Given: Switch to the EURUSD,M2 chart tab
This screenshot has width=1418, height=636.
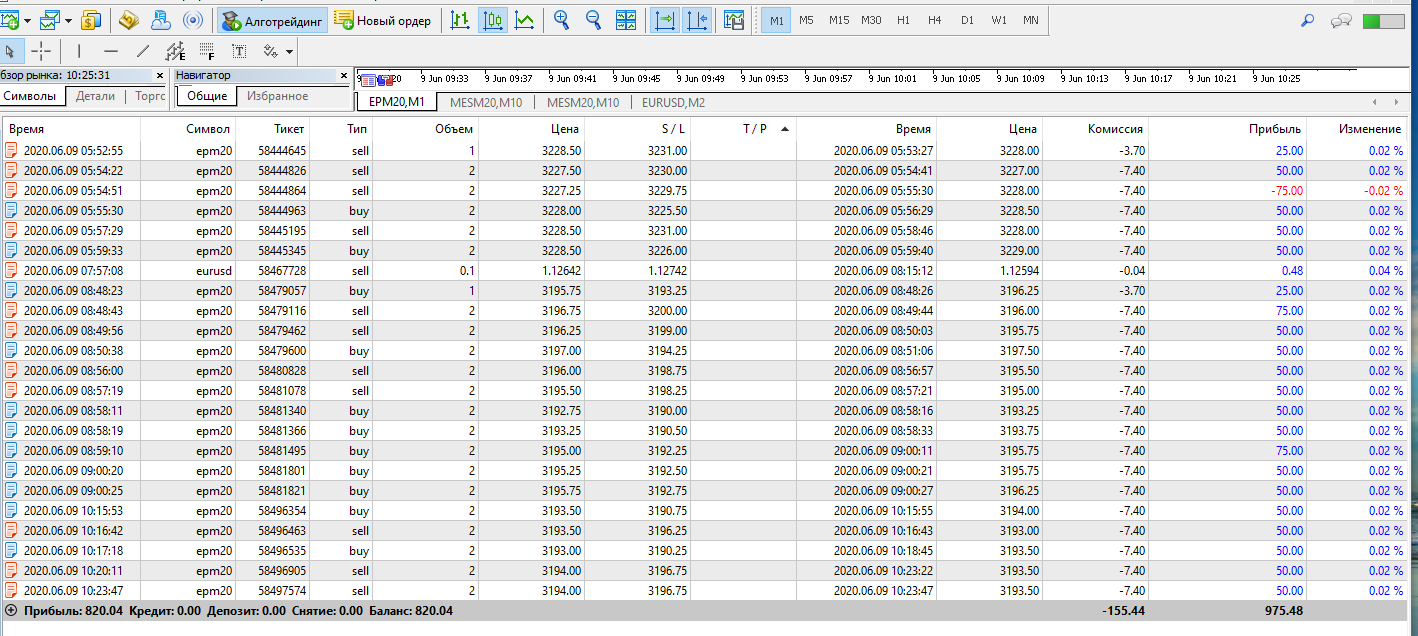Looking at the screenshot, I should tap(673, 102).
